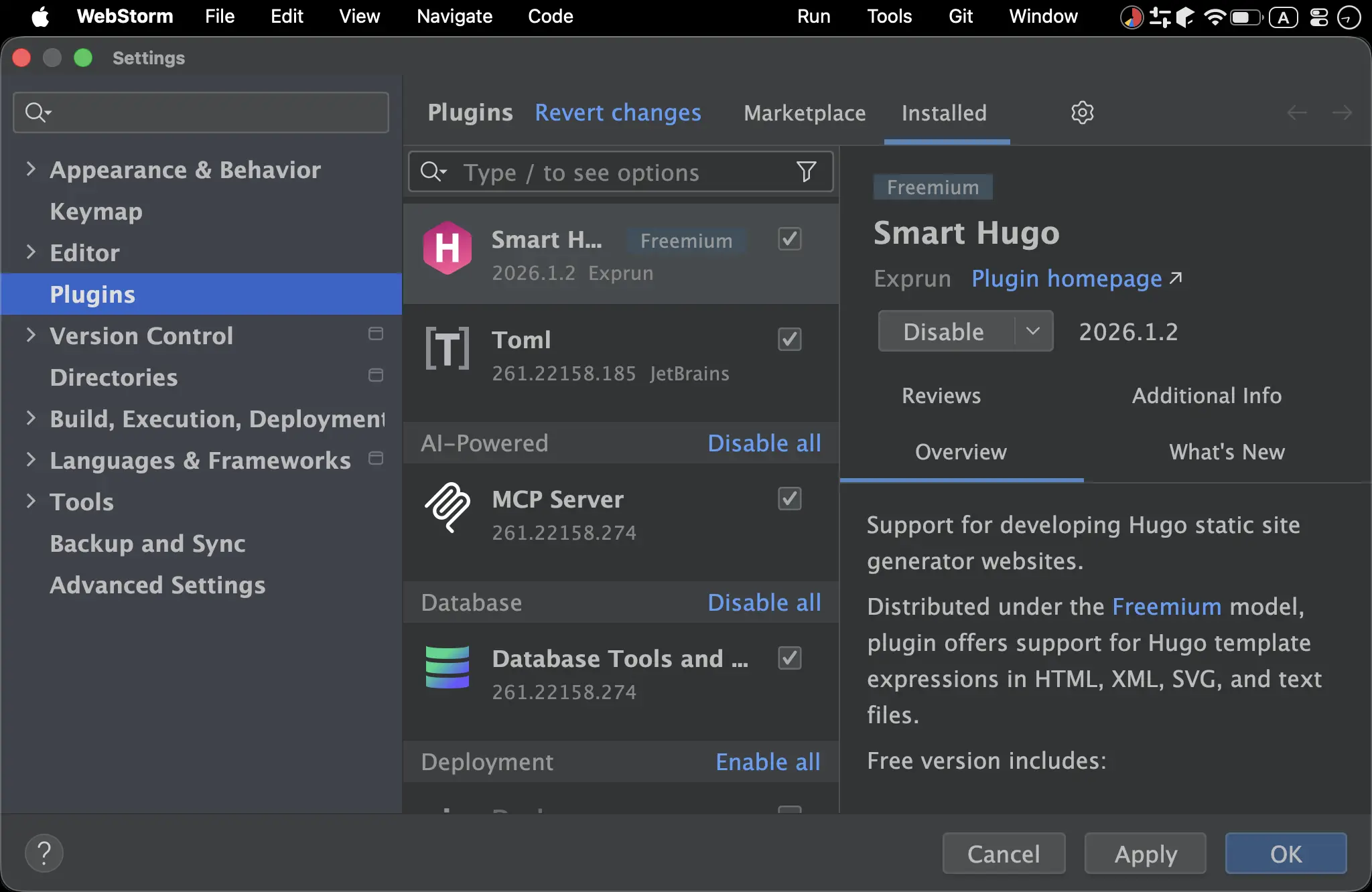Open the Navigate menu
This screenshot has height=892, width=1372.
coord(454,16)
